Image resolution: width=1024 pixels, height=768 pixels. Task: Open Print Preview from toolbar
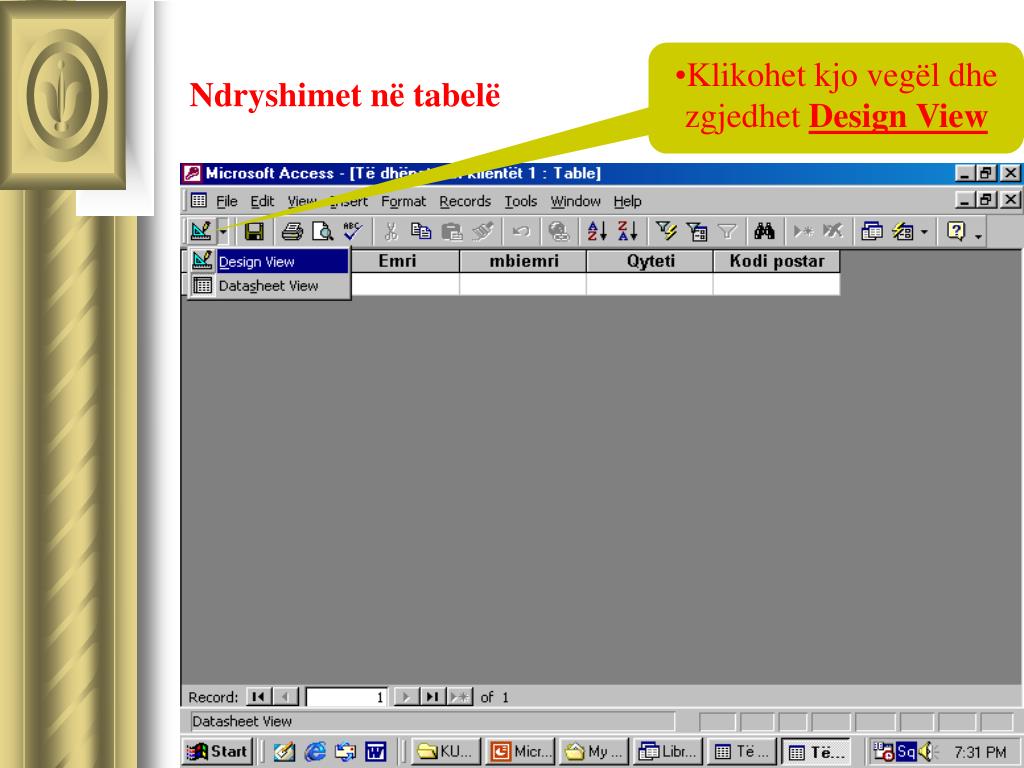[322, 231]
